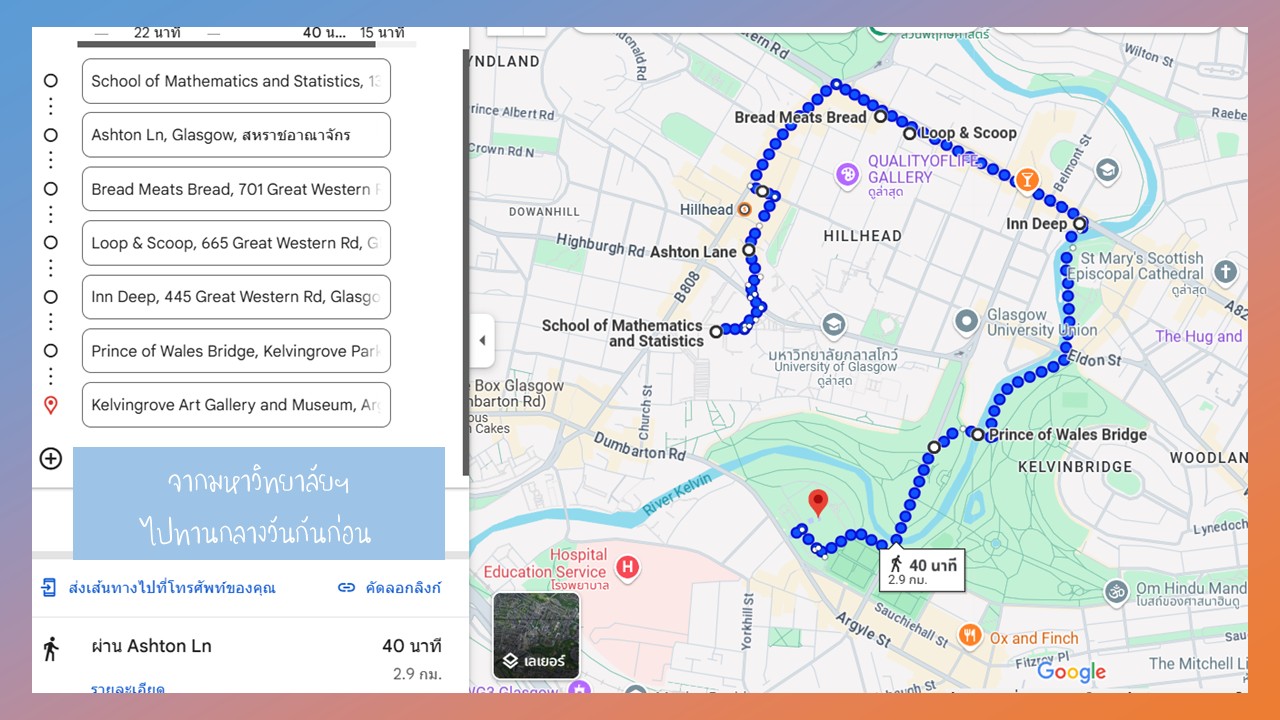Click the Inn Deep stop field
Image resolution: width=1280 pixels, height=720 pixels.
pyautogui.click(x=236, y=297)
